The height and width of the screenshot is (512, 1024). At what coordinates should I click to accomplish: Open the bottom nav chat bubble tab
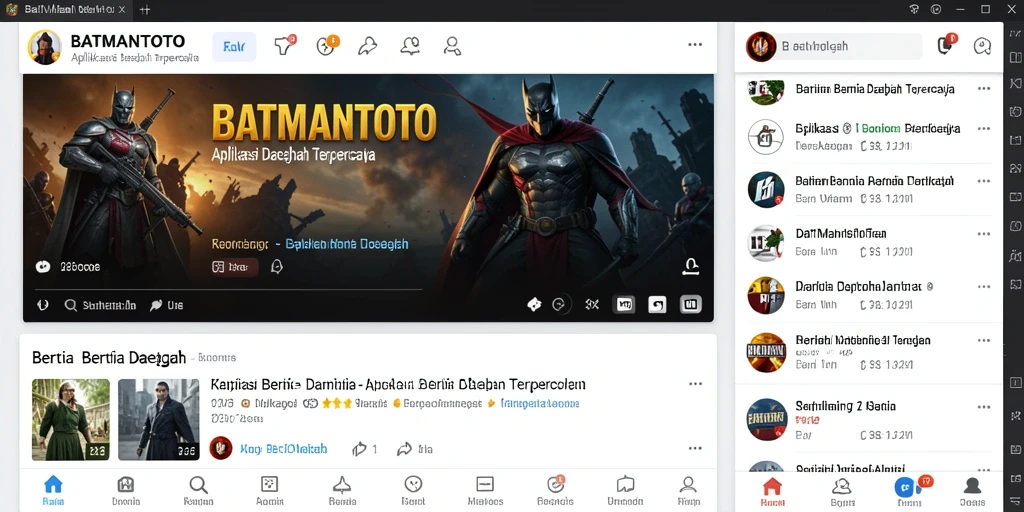(625, 490)
